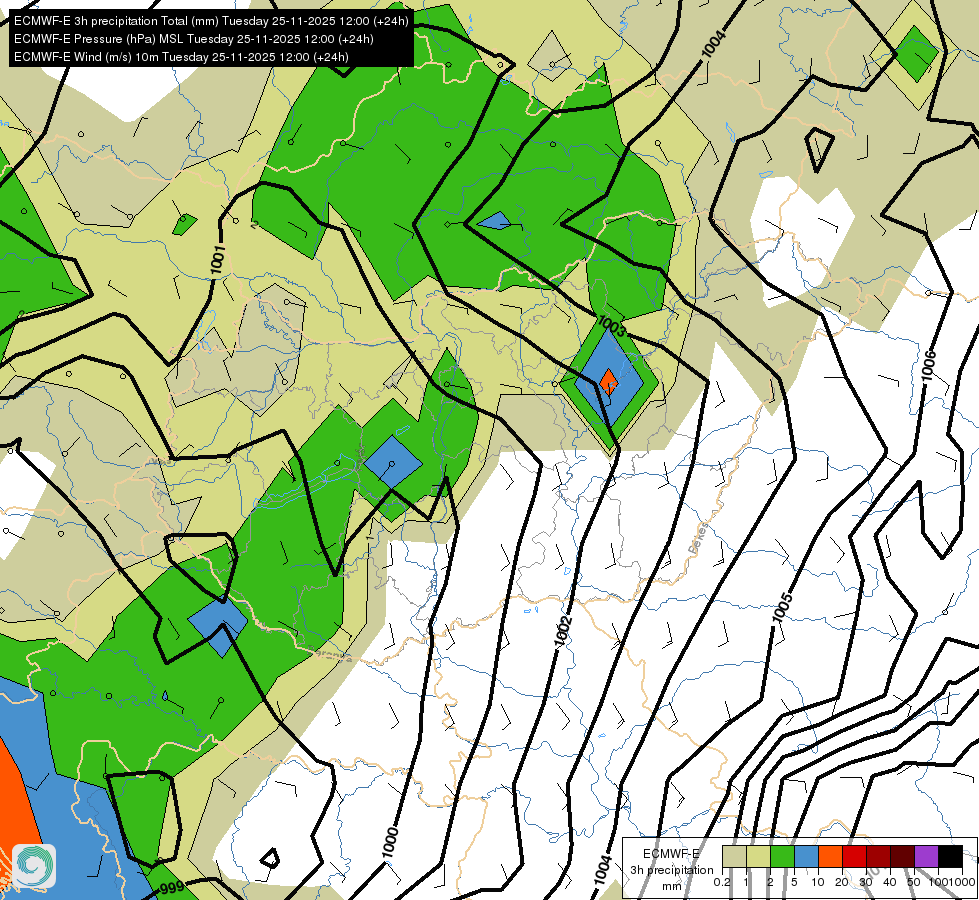Click the 1003 isobar label
The height and width of the screenshot is (900, 979).
click(611, 326)
